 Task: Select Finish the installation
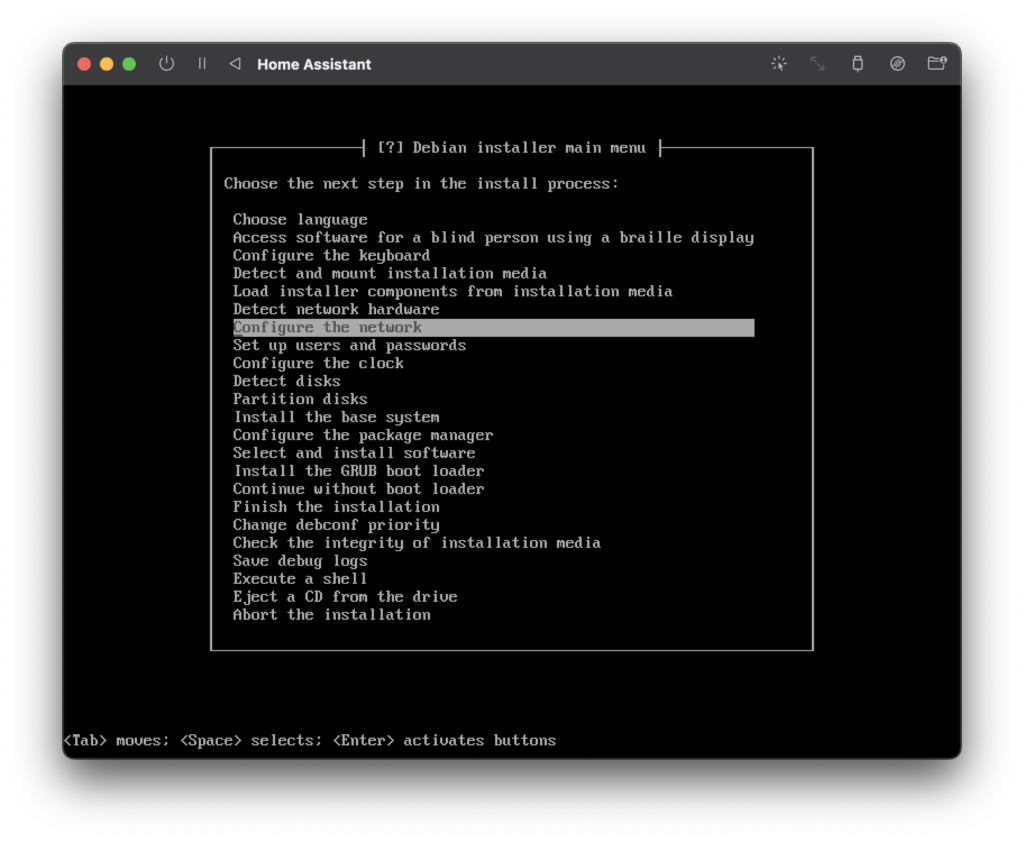[x=493, y=507]
